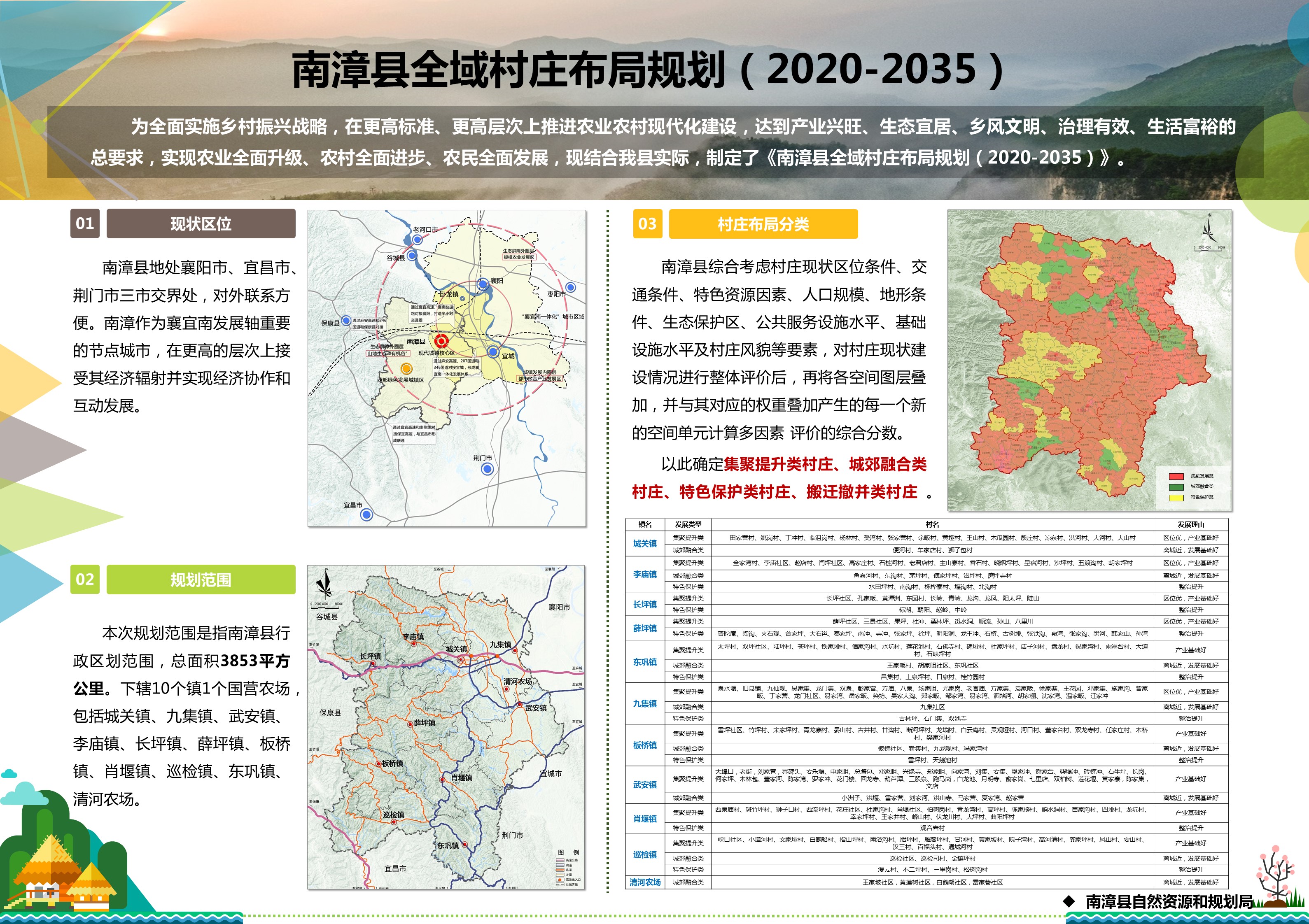Click 肖堰镇 in the table's town column
The image size is (1309, 924).
click(x=645, y=819)
